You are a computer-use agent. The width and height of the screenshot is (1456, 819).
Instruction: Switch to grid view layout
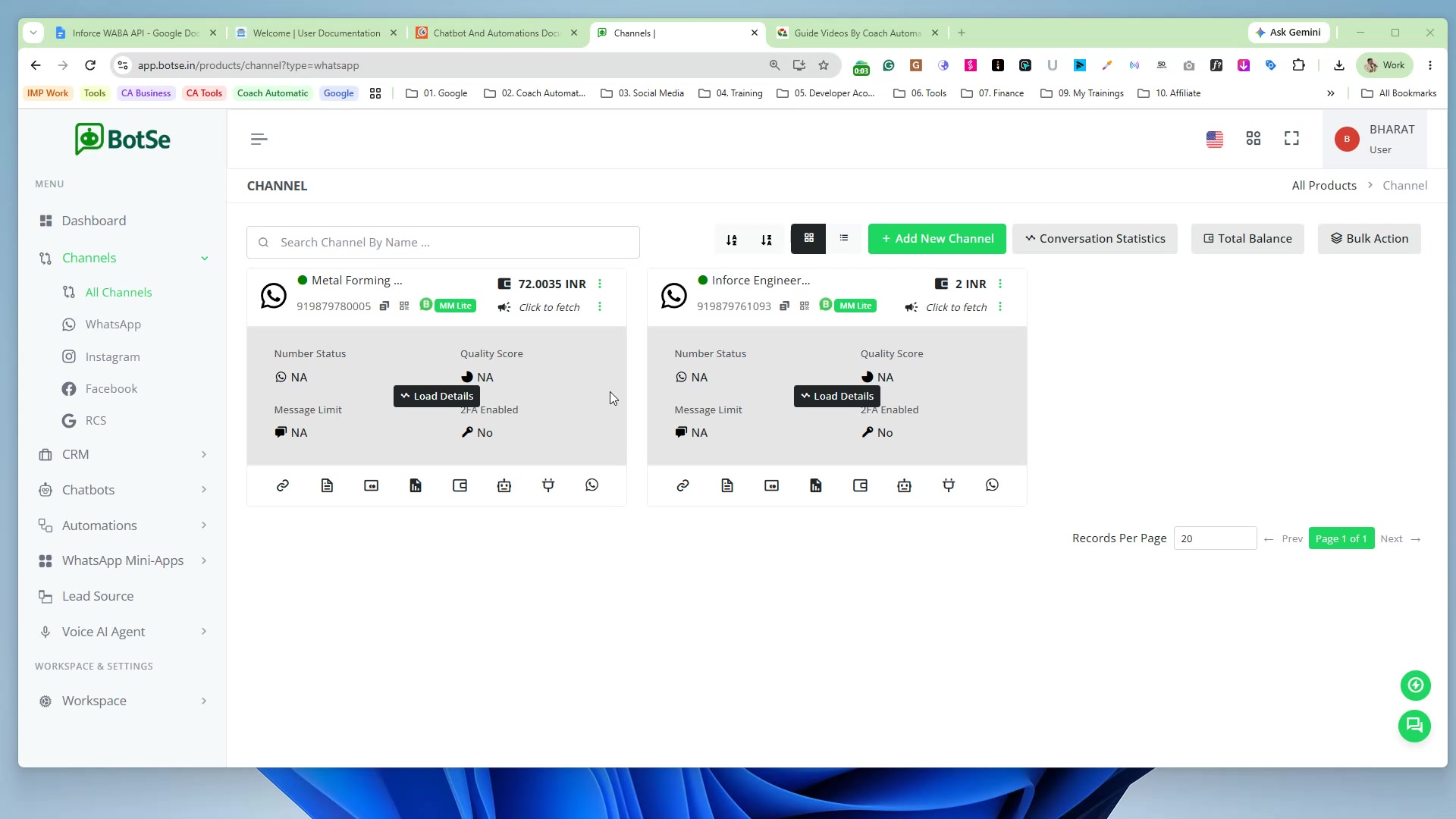click(809, 239)
